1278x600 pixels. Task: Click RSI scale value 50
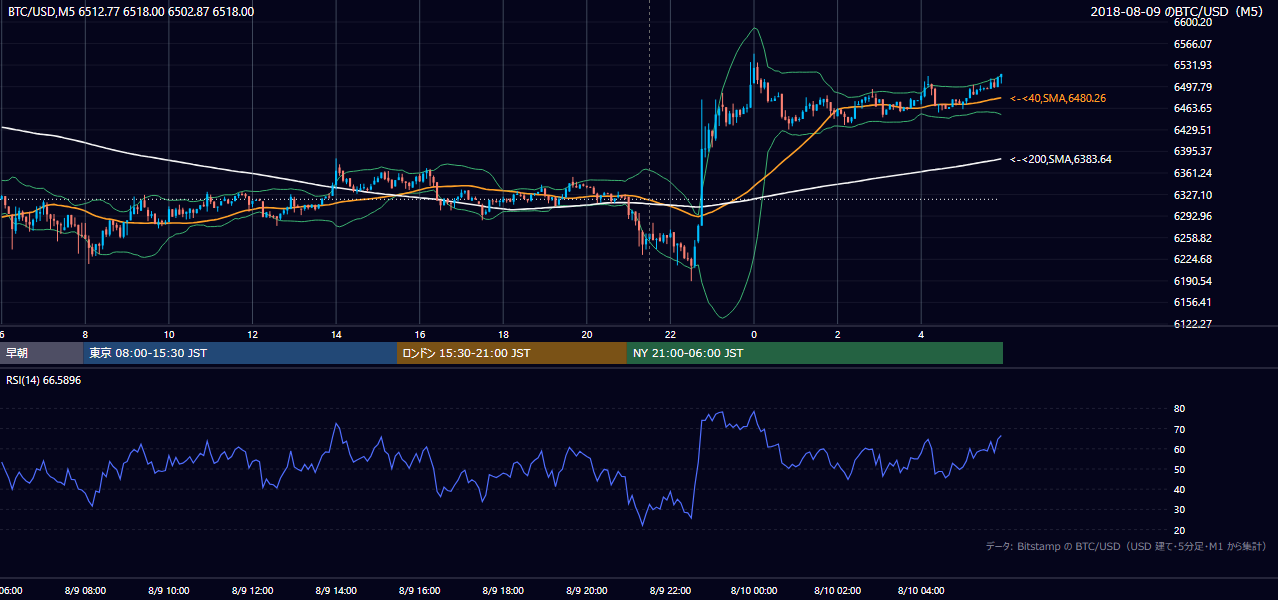[x=1179, y=469]
